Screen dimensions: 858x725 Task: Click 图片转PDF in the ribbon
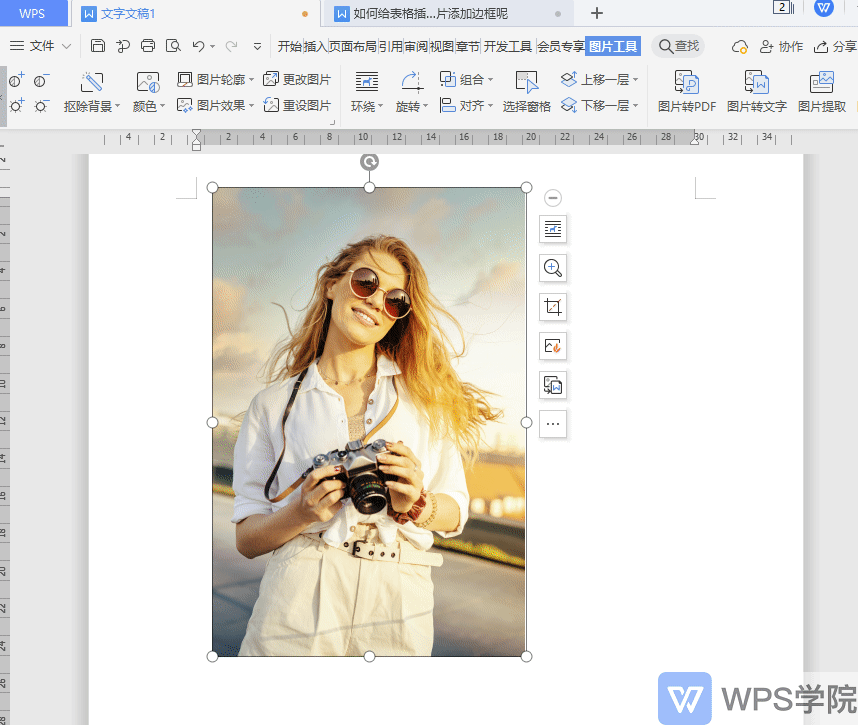(x=687, y=92)
